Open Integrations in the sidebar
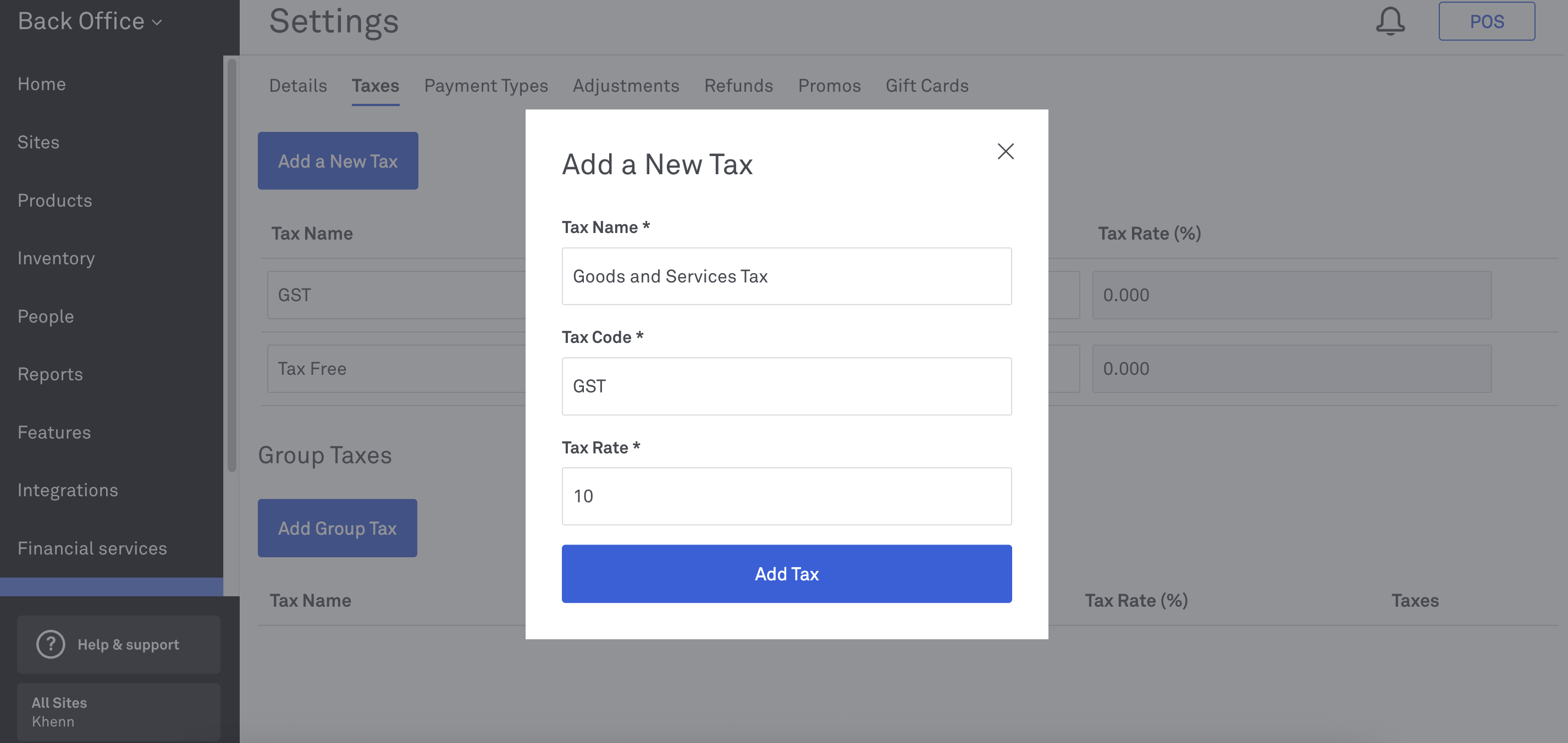This screenshot has width=1568, height=743. click(x=68, y=490)
